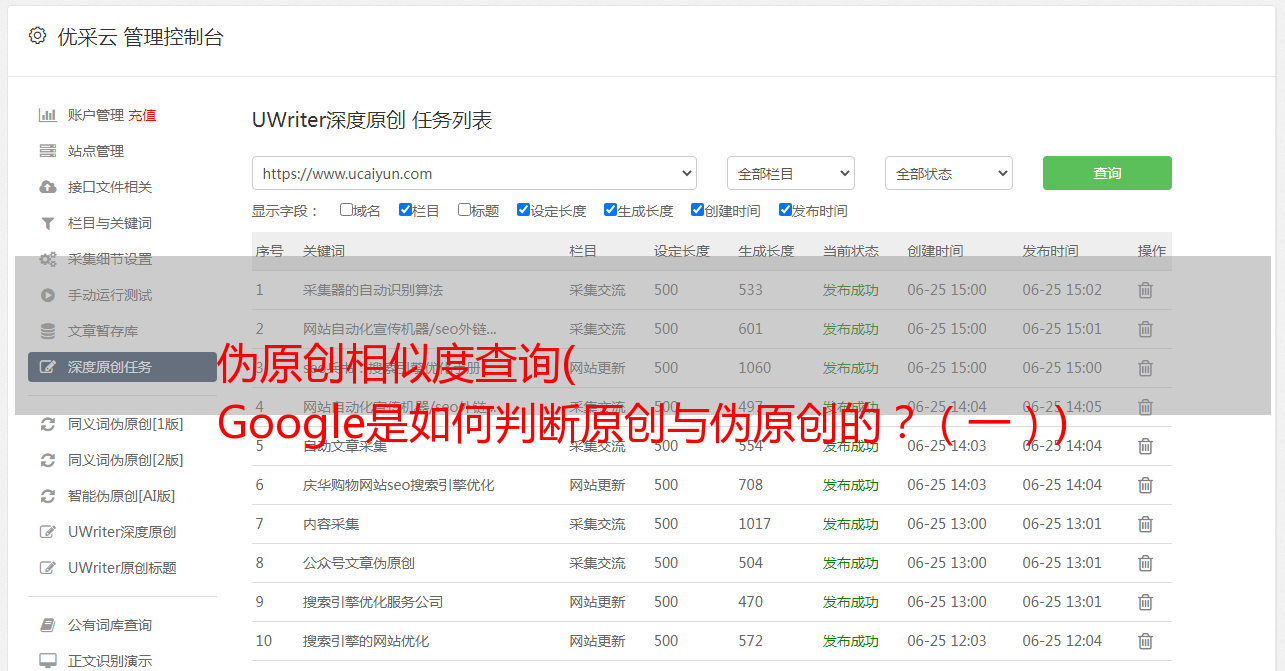
Task: Open 公有词库查询 link
Action: coord(110,625)
